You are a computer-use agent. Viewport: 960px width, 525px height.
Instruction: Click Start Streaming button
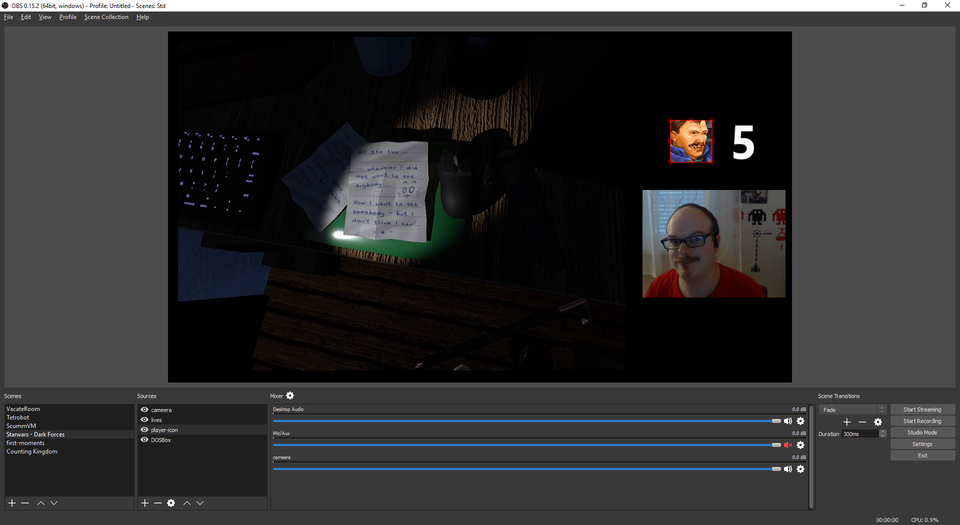[x=922, y=409]
